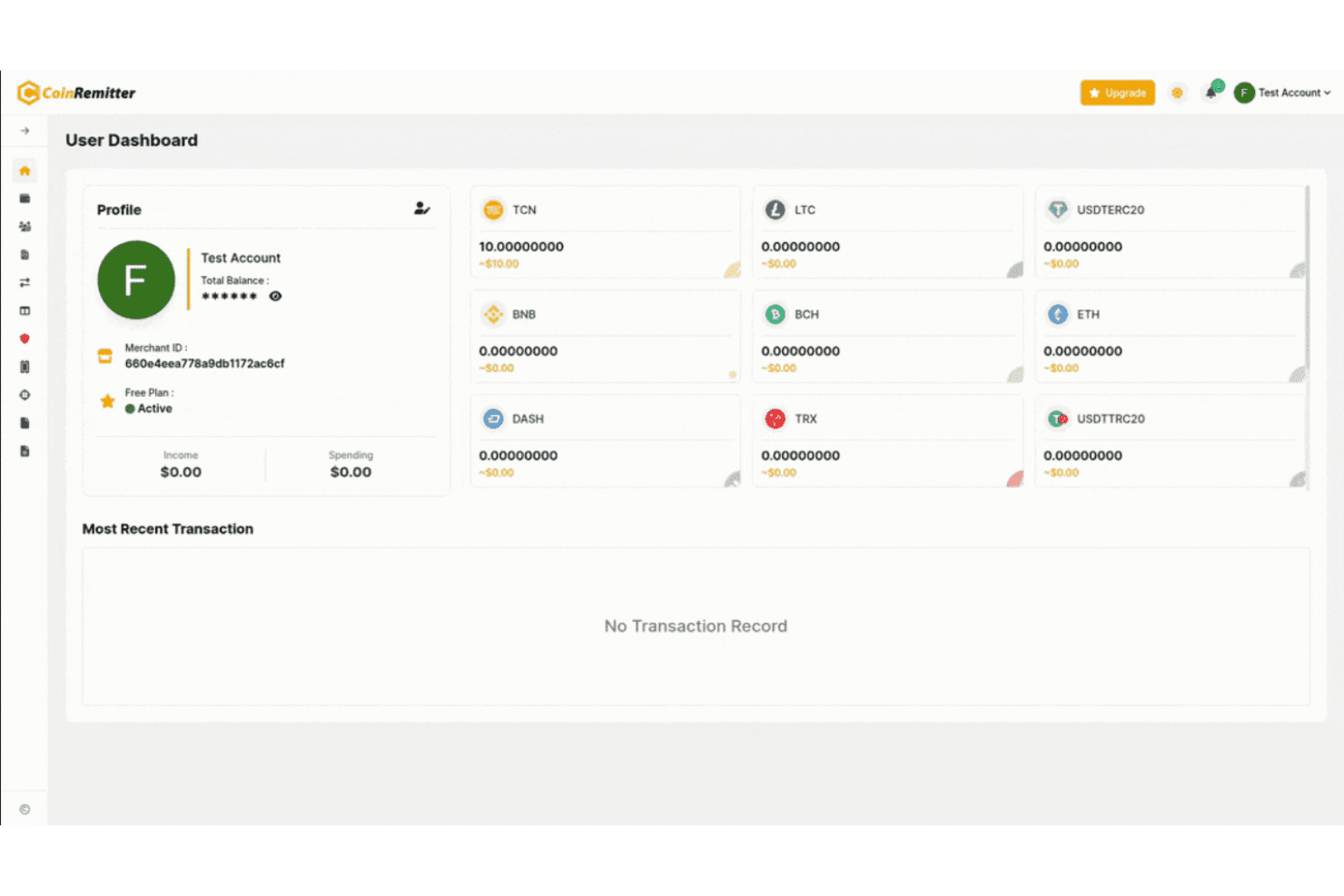This screenshot has height=896, width=1344.
Task: Show total balance with eye icon
Action: [275, 296]
